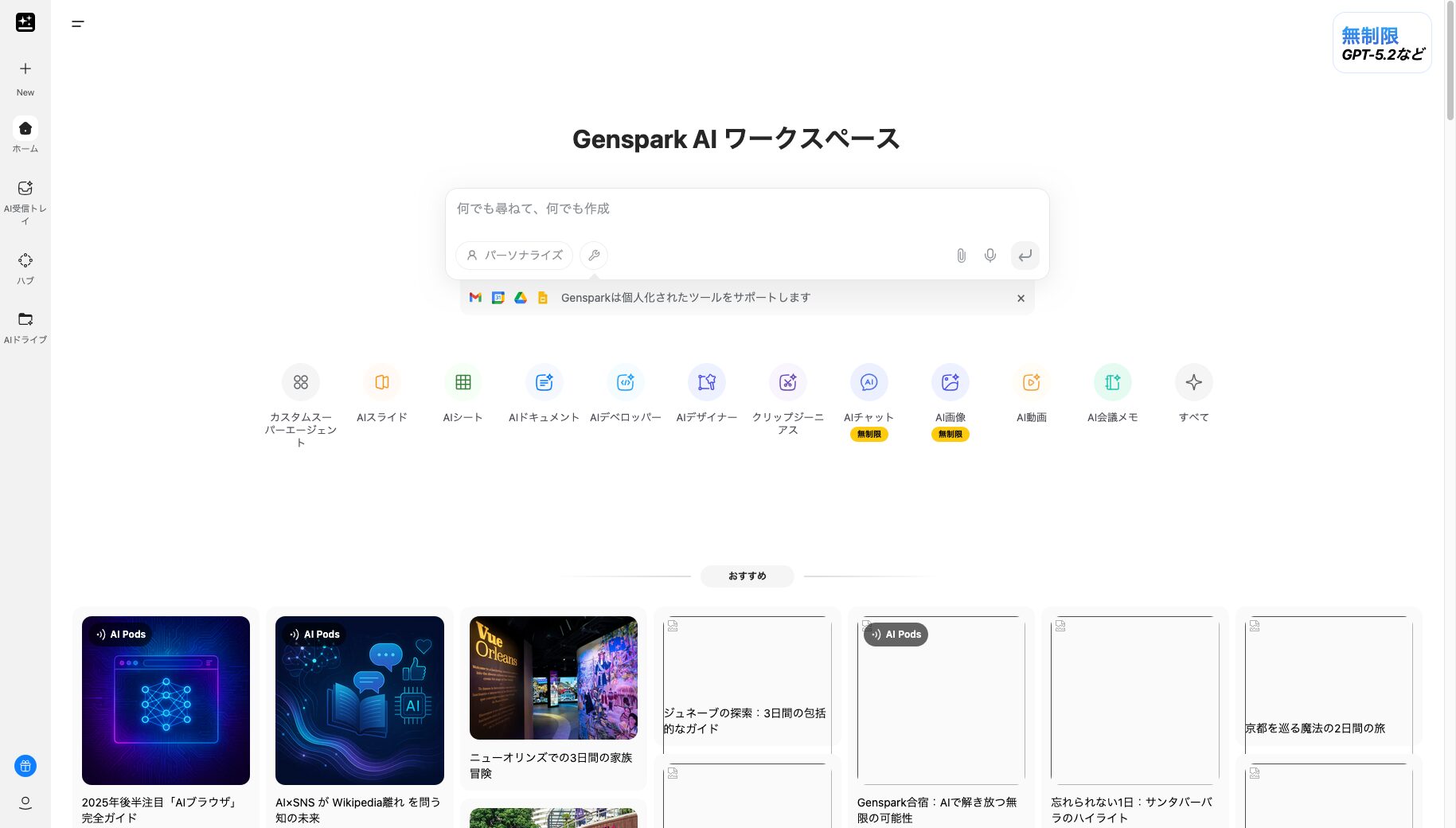Open the AIデベロッパー tool

click(x=626, y=382)
